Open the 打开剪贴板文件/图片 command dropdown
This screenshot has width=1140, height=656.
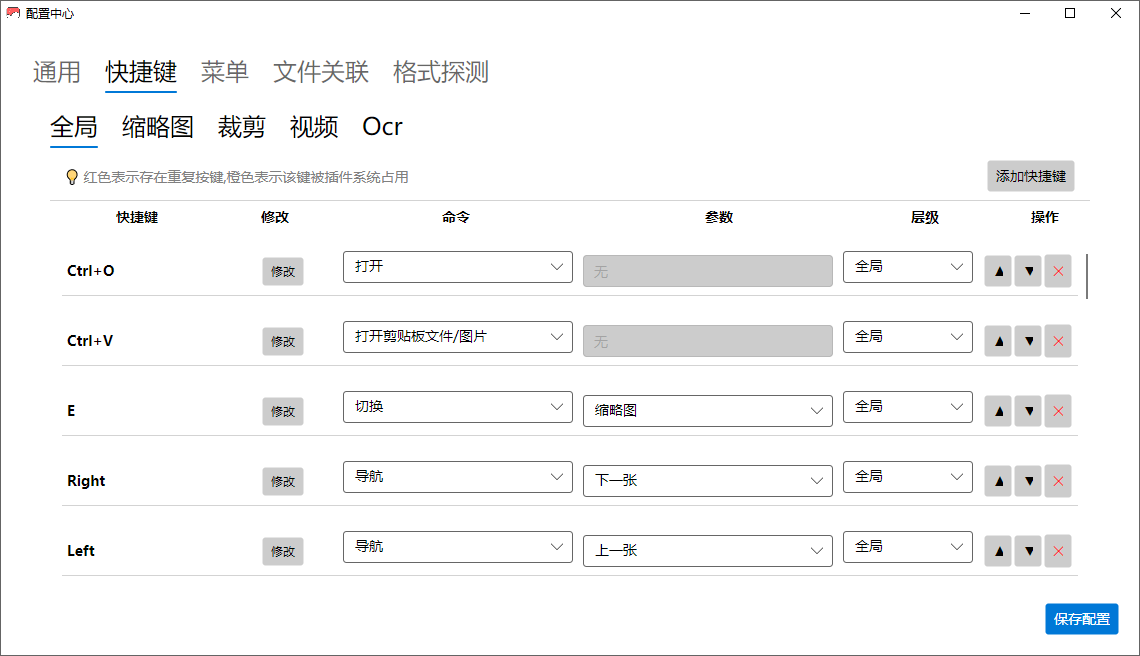(x=457, y=337)
